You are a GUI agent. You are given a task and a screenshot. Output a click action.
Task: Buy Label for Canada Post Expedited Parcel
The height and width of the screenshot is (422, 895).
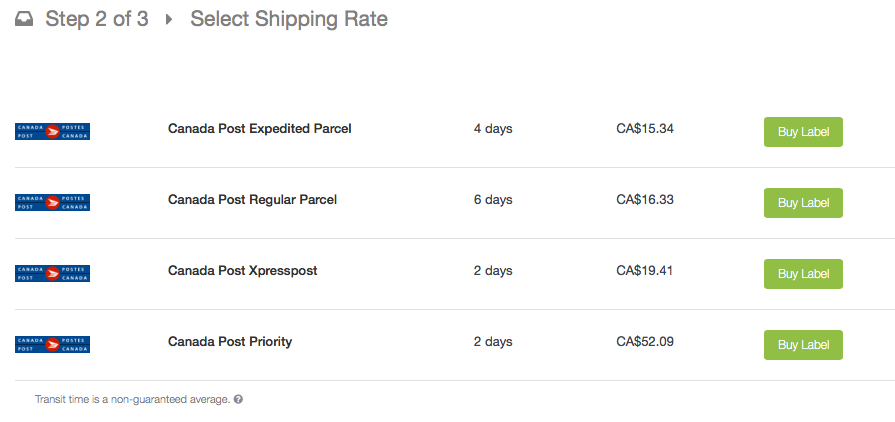click(803, 132)
